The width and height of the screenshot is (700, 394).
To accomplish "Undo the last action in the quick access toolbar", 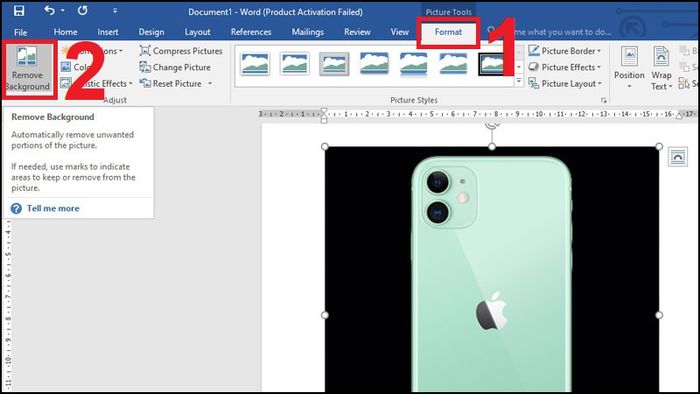I will click(50, 10).
